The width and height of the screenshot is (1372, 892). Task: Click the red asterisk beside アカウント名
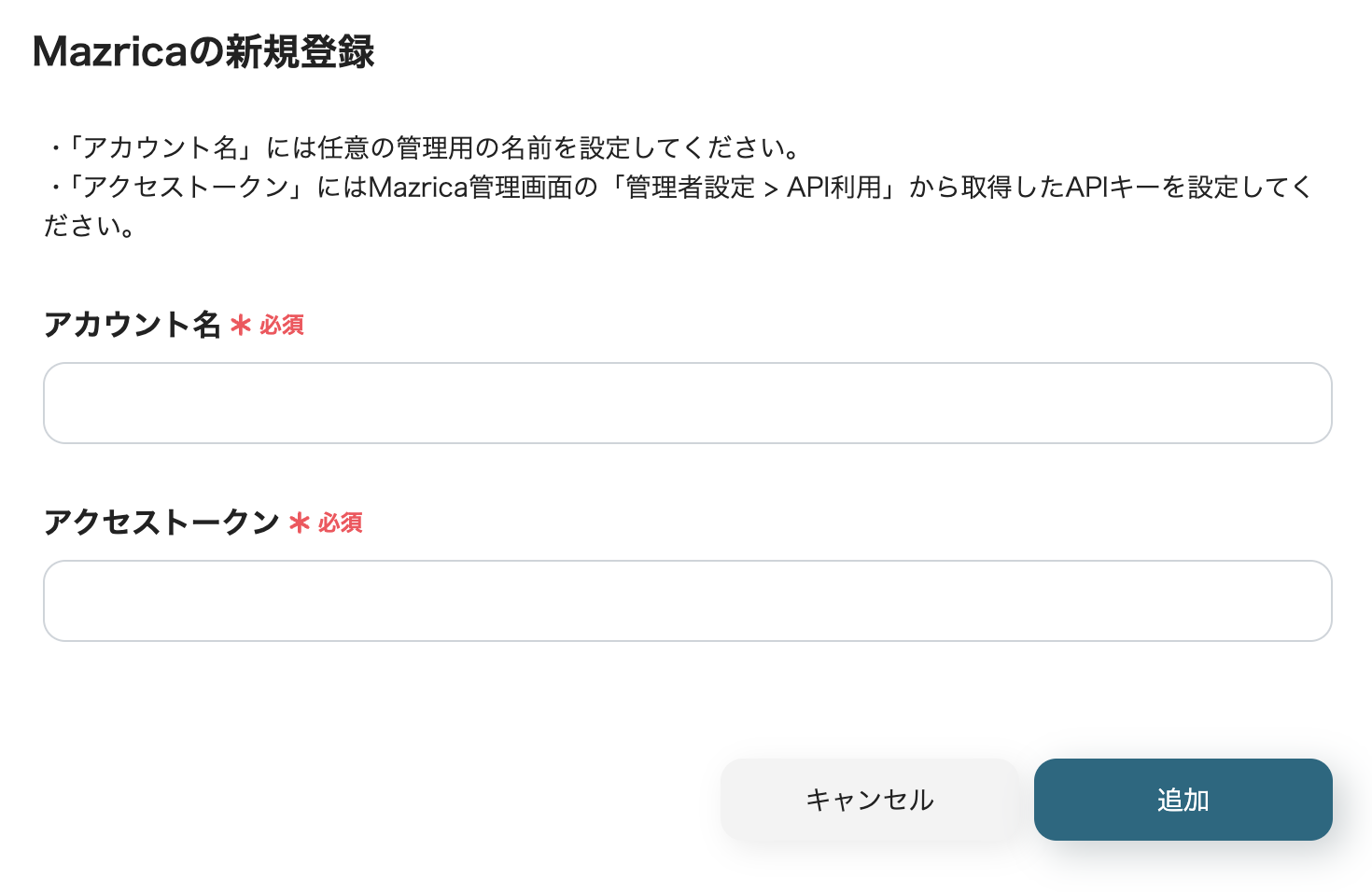[x=241, y=326]
